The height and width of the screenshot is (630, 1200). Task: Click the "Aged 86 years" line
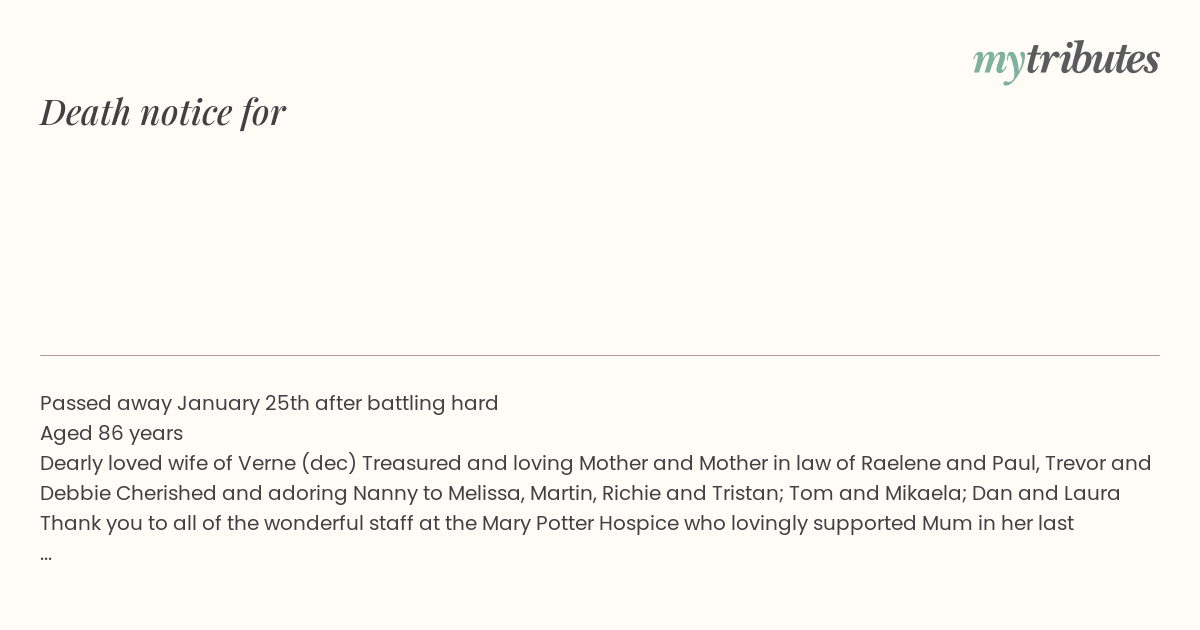(x=111, y=433)
